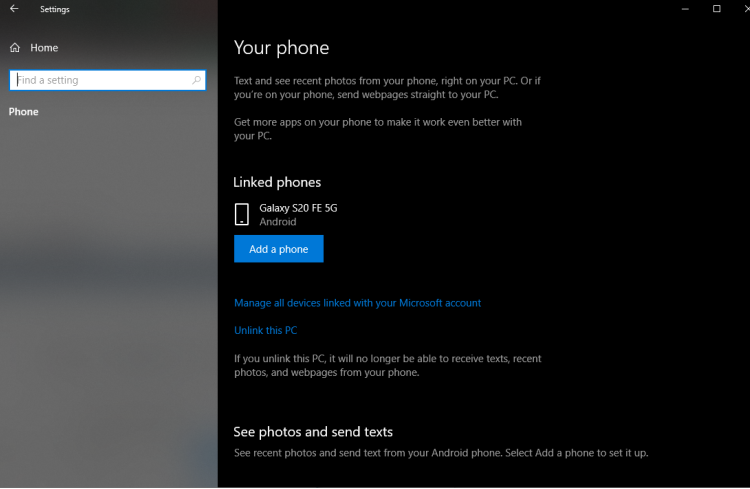Click the Home house icon
Image resolution: width=750 pixels, height=489 pixels.
tap(15, 48)
